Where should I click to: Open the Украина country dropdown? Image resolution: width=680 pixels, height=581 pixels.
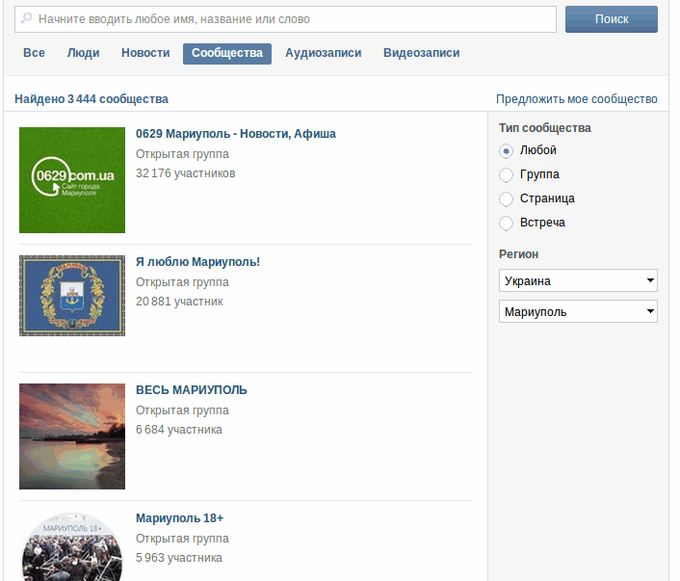pyautogui.click(x=578, y=281)
